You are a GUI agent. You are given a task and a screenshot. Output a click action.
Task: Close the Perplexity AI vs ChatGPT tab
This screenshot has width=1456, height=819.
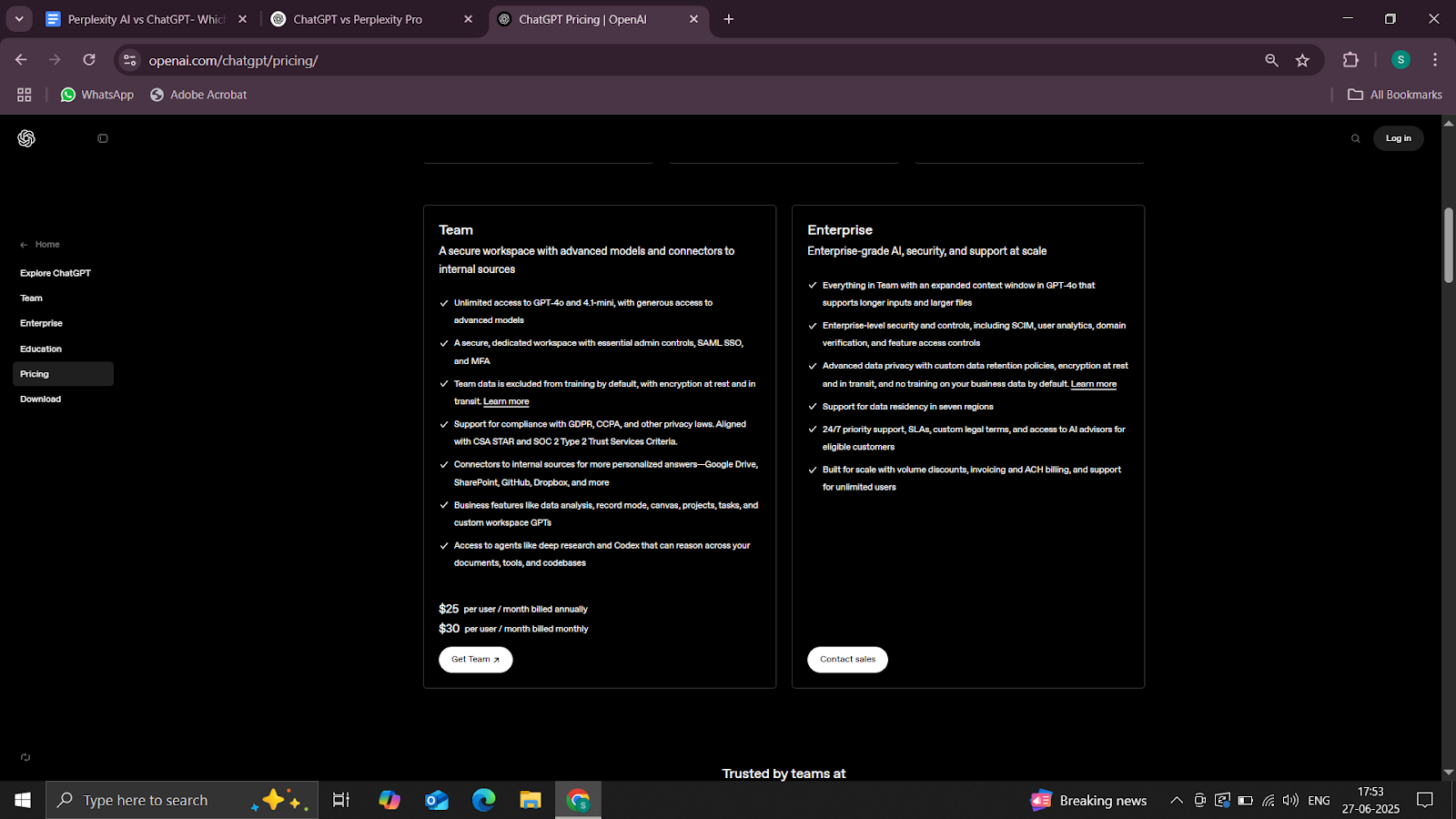tap(242, 19)
